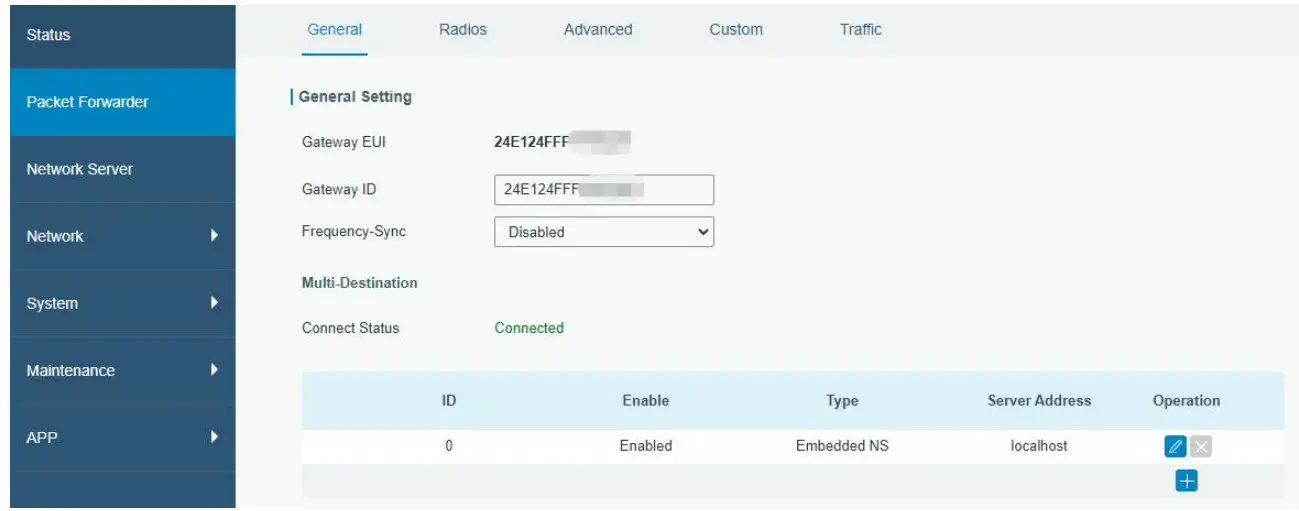The height and width of the screenshot is (511, 1299).
Task: Click the localhost server address cell
Action: (x=1039, y=446)
